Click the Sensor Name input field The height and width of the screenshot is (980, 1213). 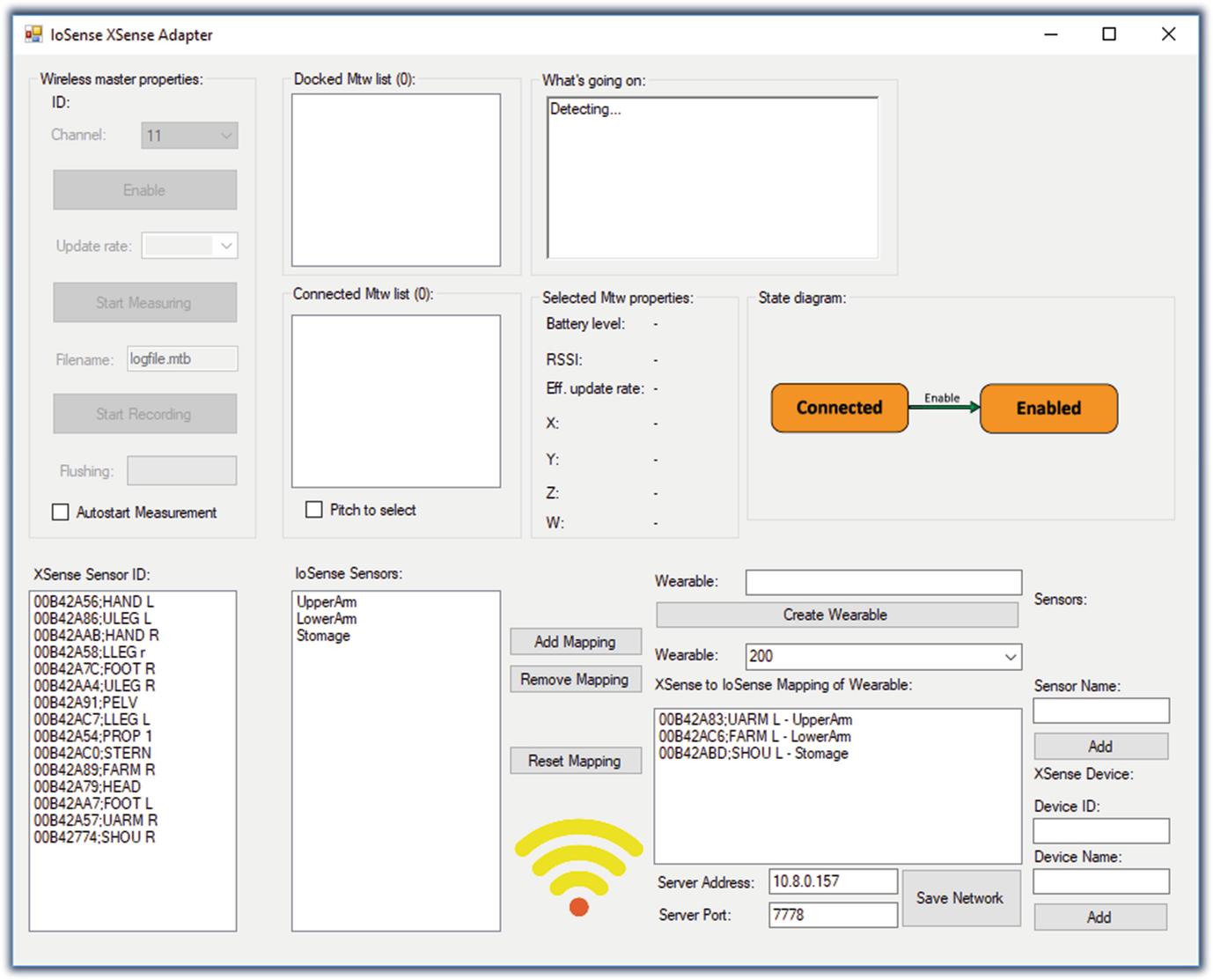[1101, 711]
